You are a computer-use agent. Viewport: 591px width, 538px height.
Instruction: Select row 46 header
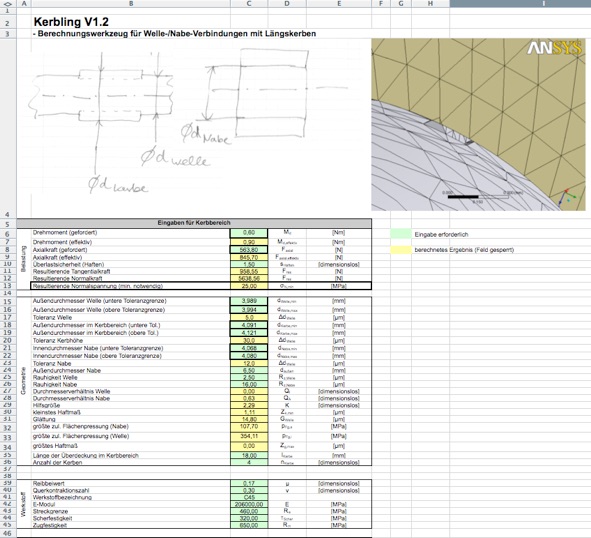(8, 533)
